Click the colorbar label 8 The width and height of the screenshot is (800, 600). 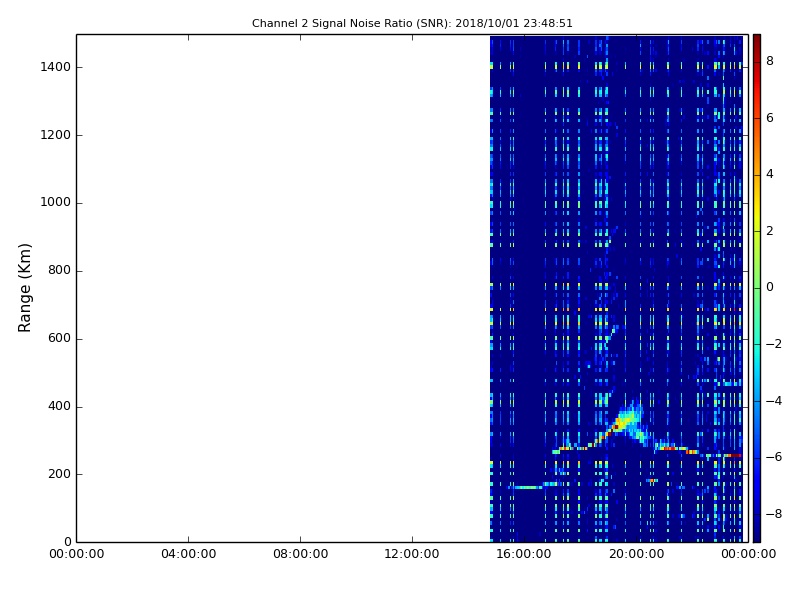point(770,61)
